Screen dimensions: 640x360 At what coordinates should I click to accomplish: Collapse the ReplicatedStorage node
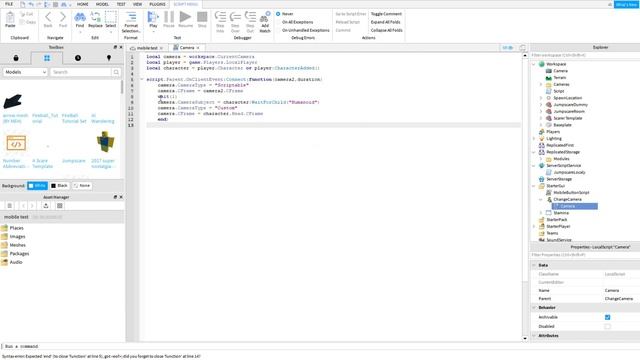(x=534, y=152)
